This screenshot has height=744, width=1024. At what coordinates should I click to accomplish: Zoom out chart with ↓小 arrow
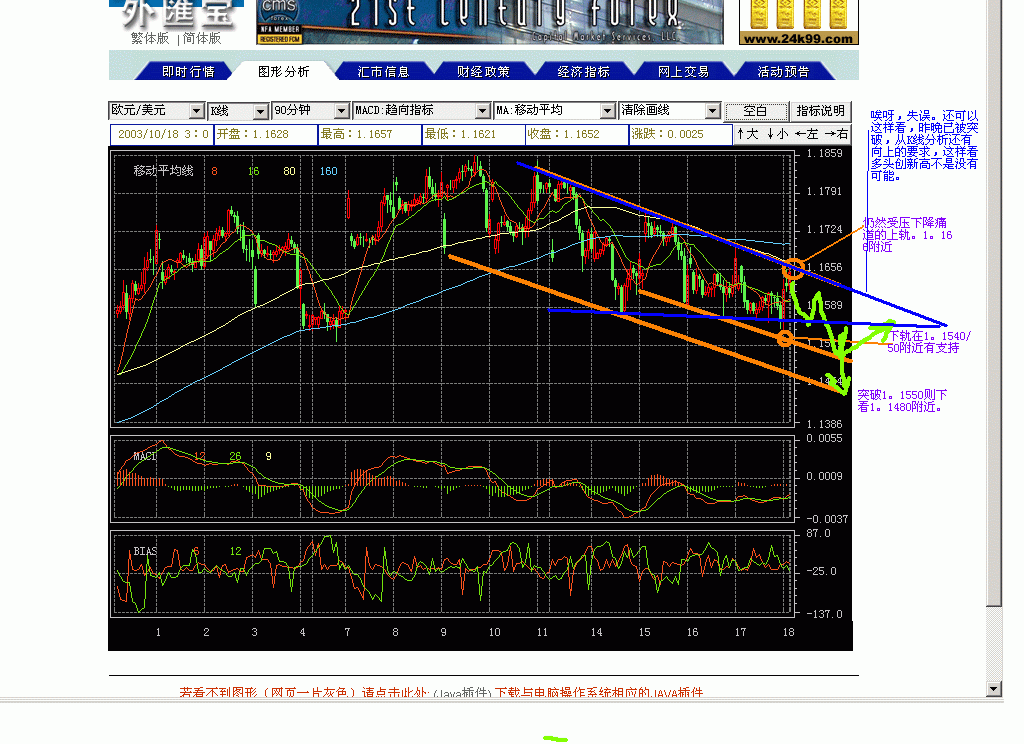pyautogui.click(x=777, y=134)
